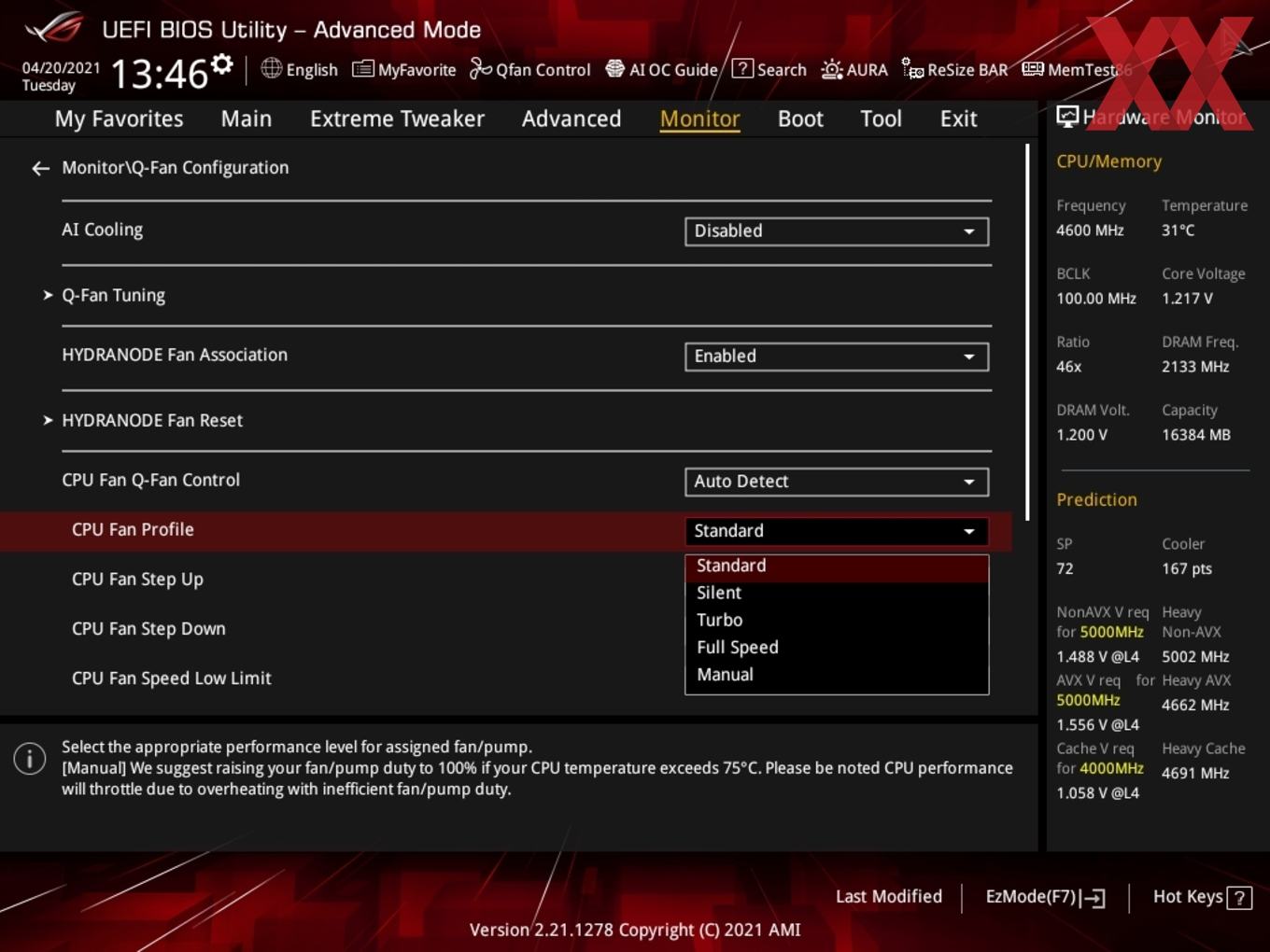Click the 2133 MHz DRAM Freq. value
1270x952 pixels.
pyautogui.click(x=1195, y=367)
